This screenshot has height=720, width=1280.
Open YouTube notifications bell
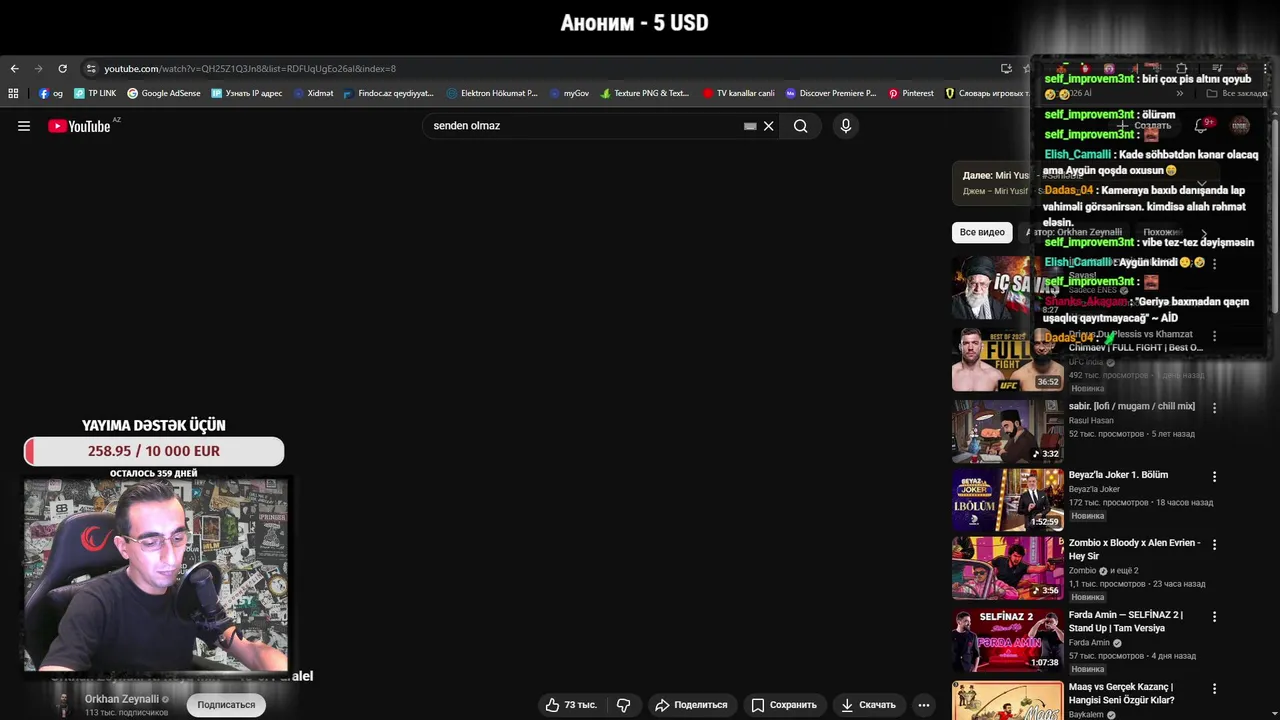click(x=1201, y=126)
